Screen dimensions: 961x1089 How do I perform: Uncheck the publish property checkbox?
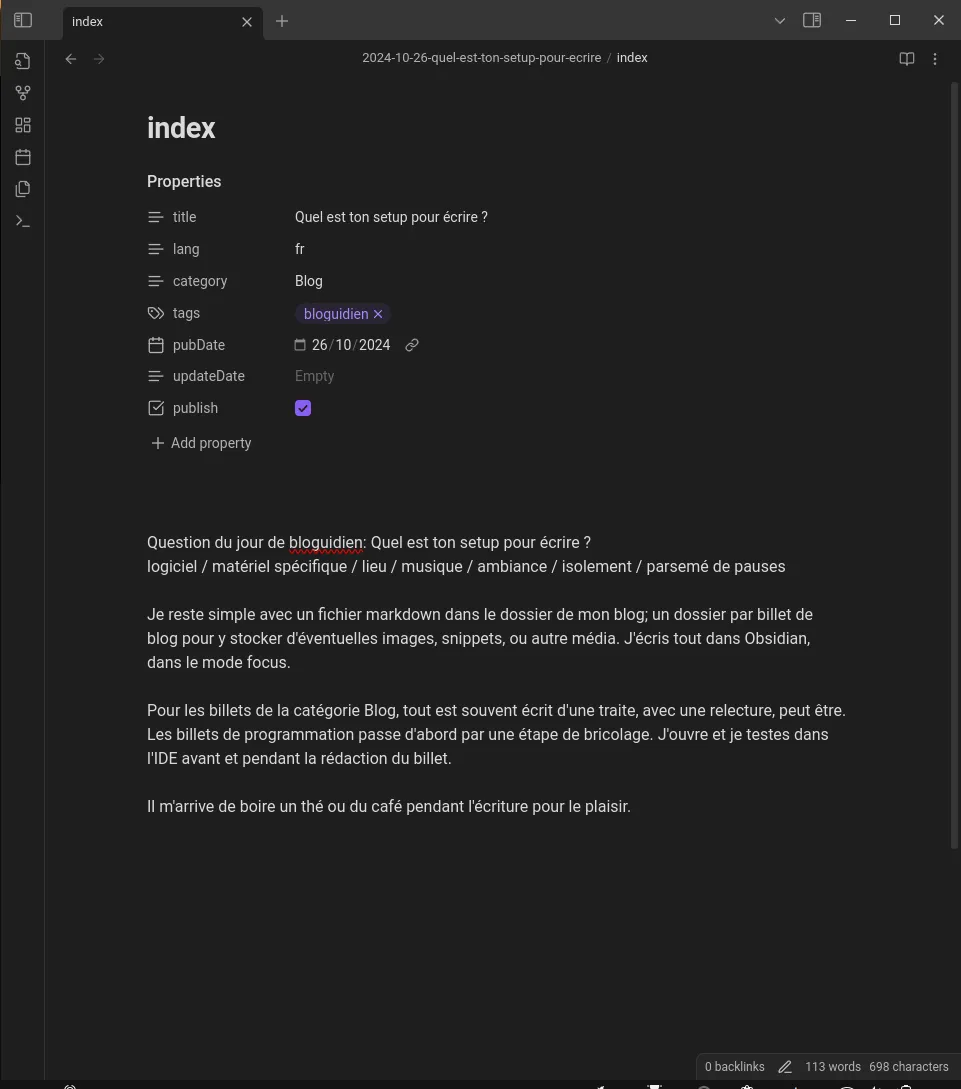click(303, 408)
